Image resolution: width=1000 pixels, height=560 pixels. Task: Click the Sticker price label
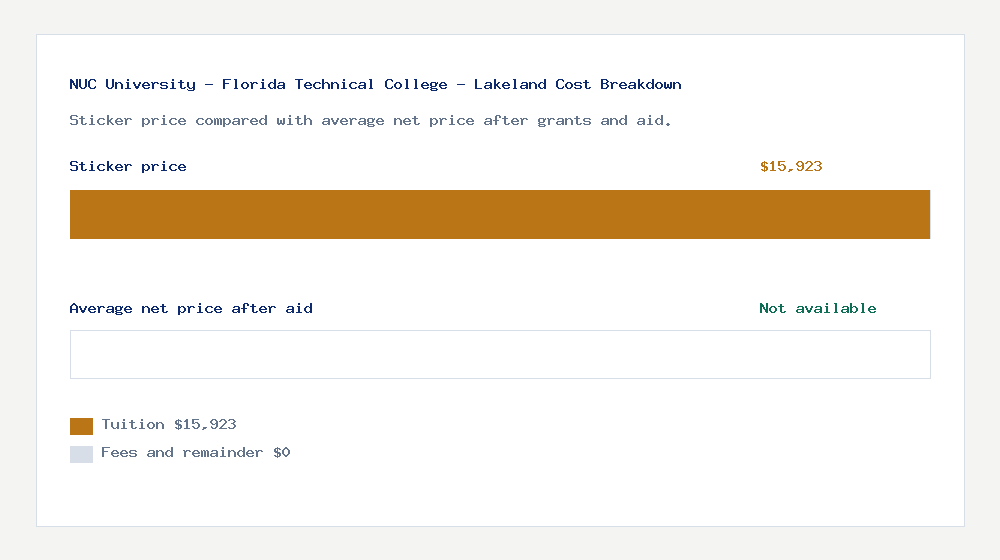[128, 167]
